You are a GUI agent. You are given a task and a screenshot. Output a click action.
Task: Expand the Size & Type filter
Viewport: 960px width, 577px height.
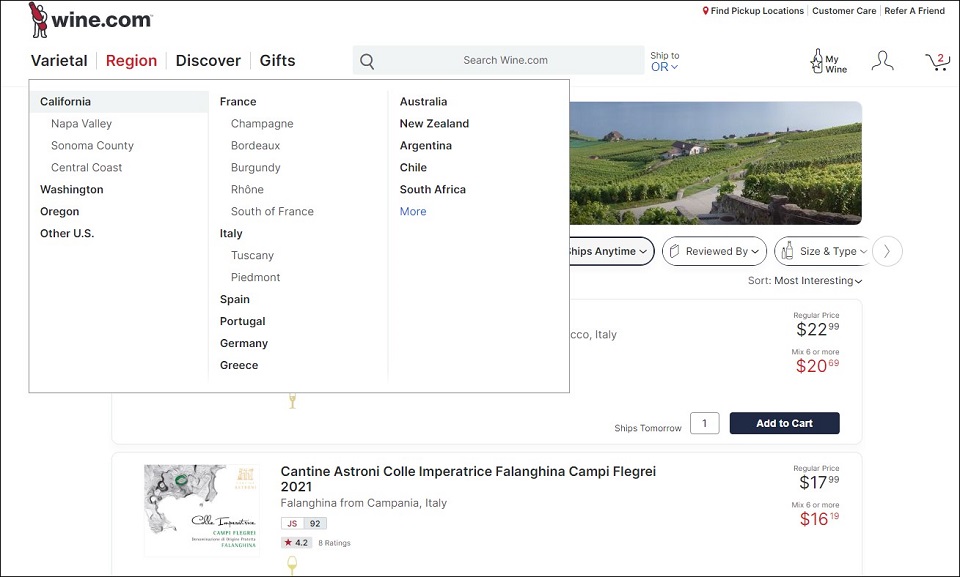point(824,251)
